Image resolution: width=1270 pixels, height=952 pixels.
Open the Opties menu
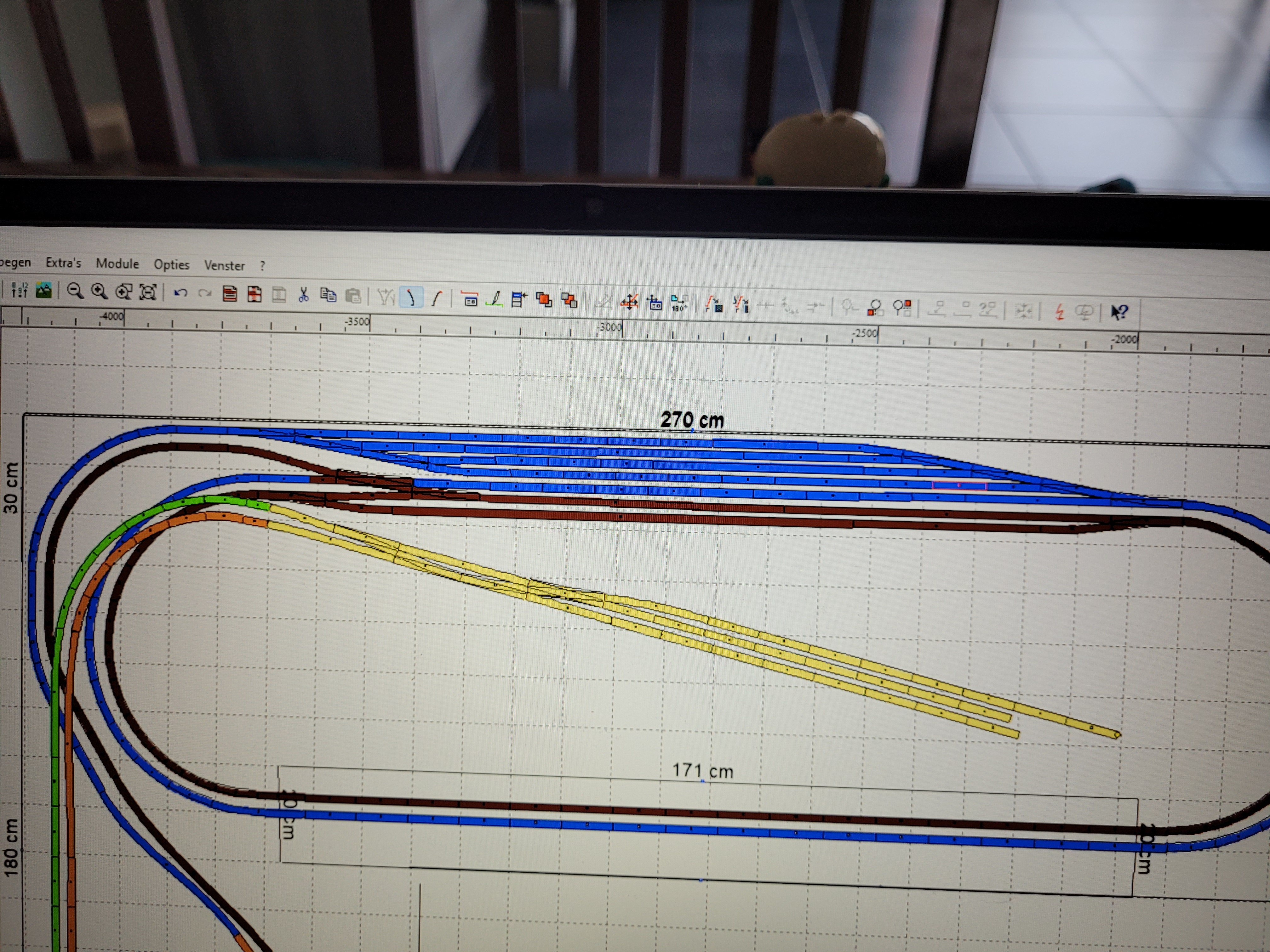pos(171,264)
